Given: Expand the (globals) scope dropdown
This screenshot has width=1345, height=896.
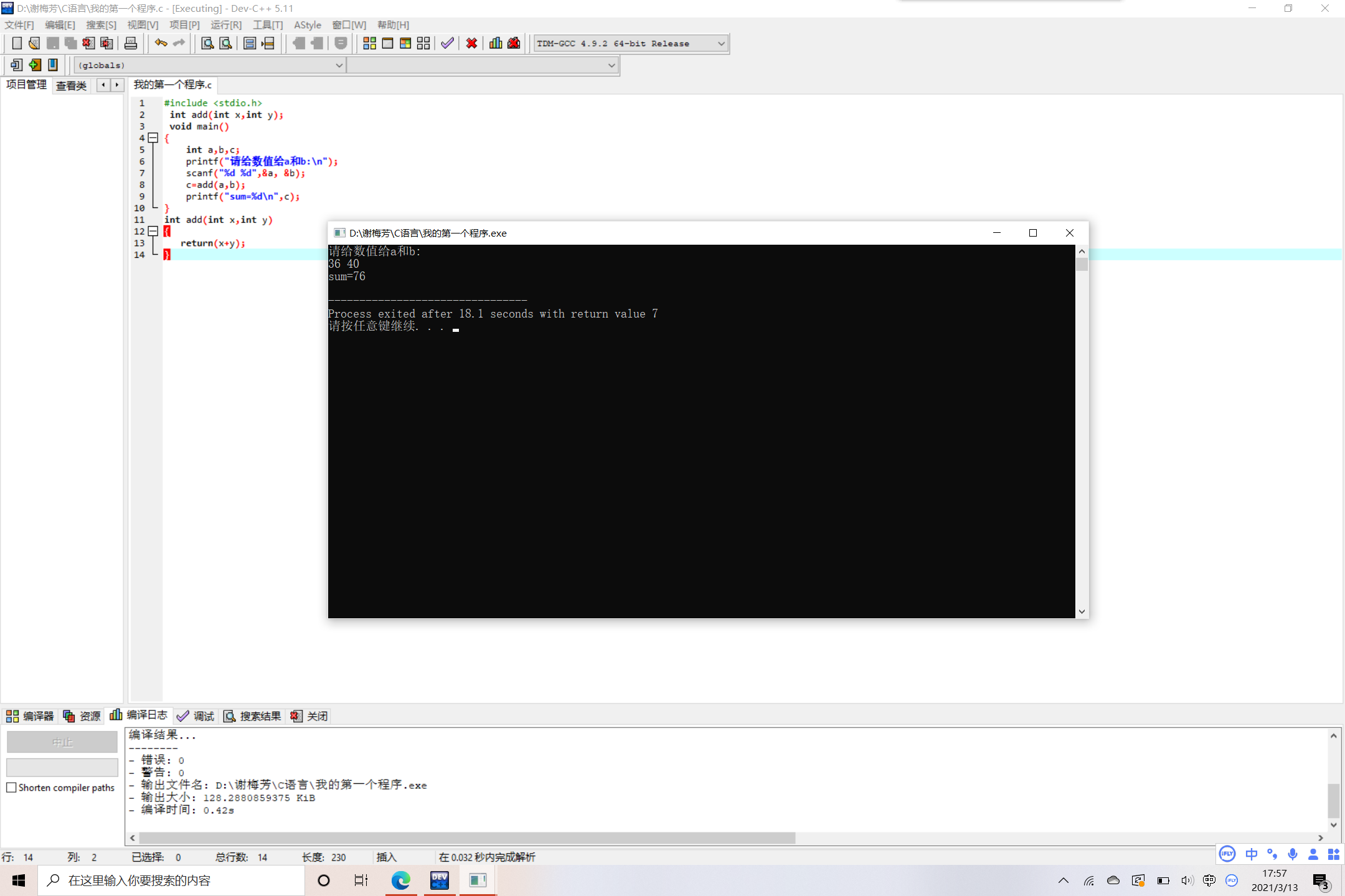Looking at the screenshot, I should pos(339,65).
